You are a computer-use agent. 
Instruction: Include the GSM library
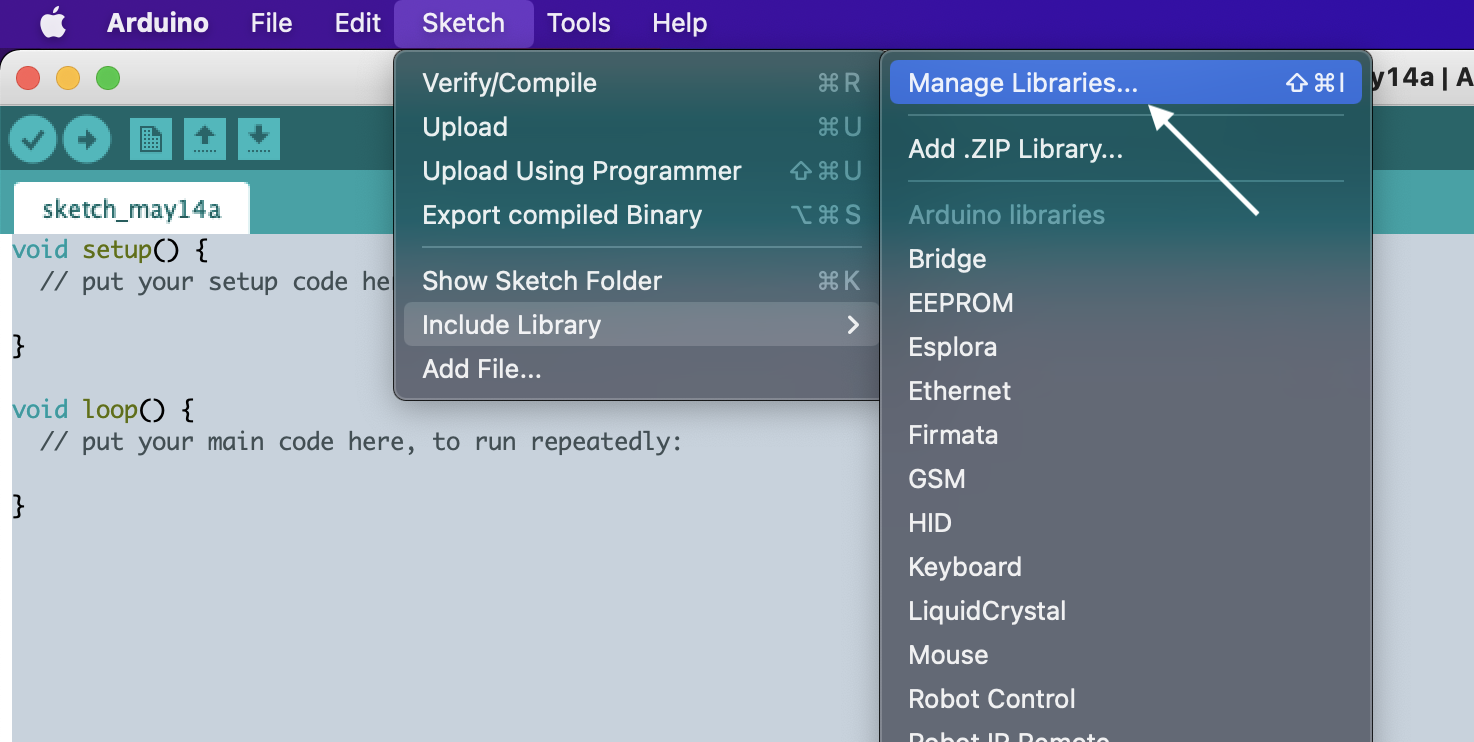(1126, 479)
